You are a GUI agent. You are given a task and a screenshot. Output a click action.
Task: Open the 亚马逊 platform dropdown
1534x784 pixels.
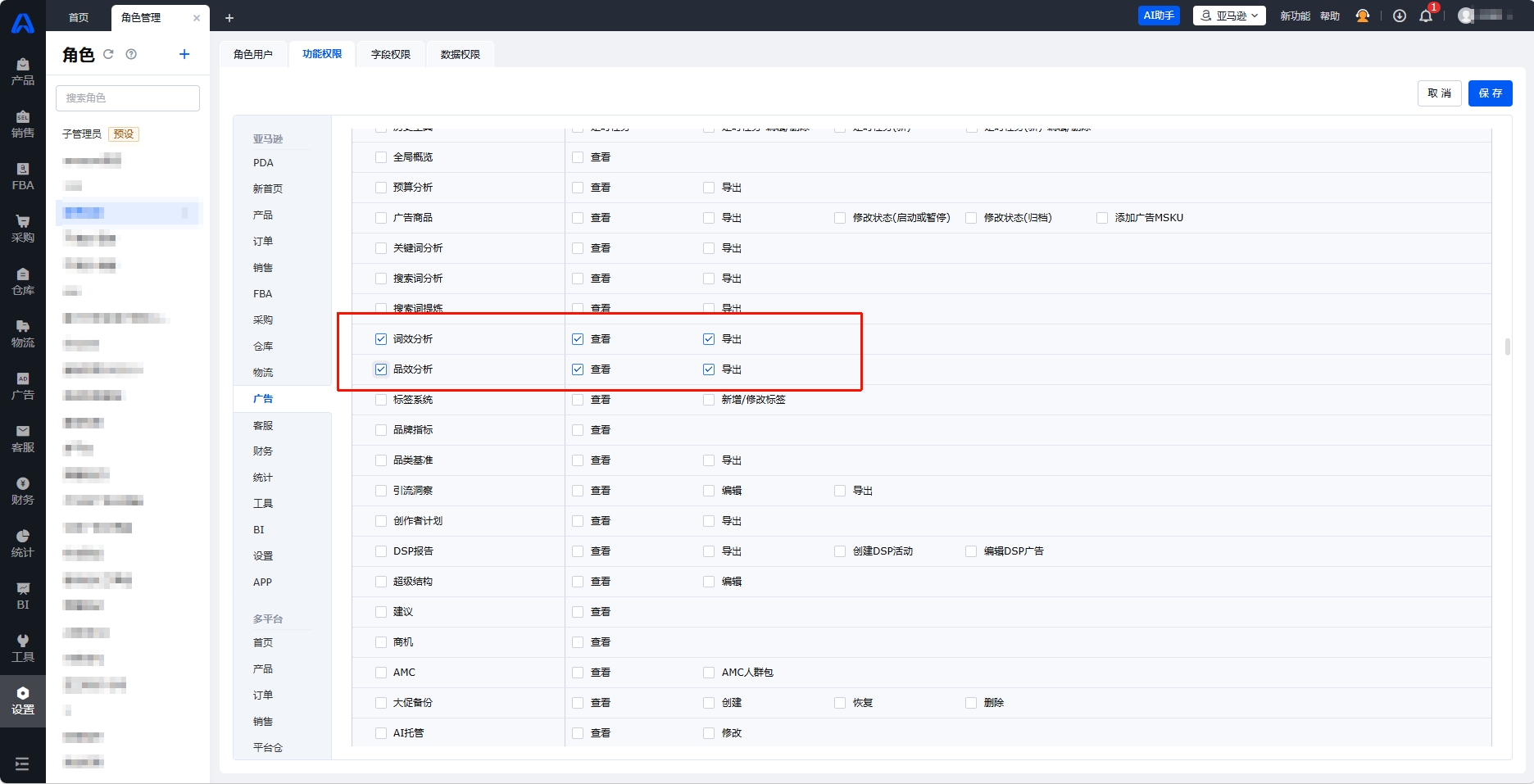coord(1229,16)
